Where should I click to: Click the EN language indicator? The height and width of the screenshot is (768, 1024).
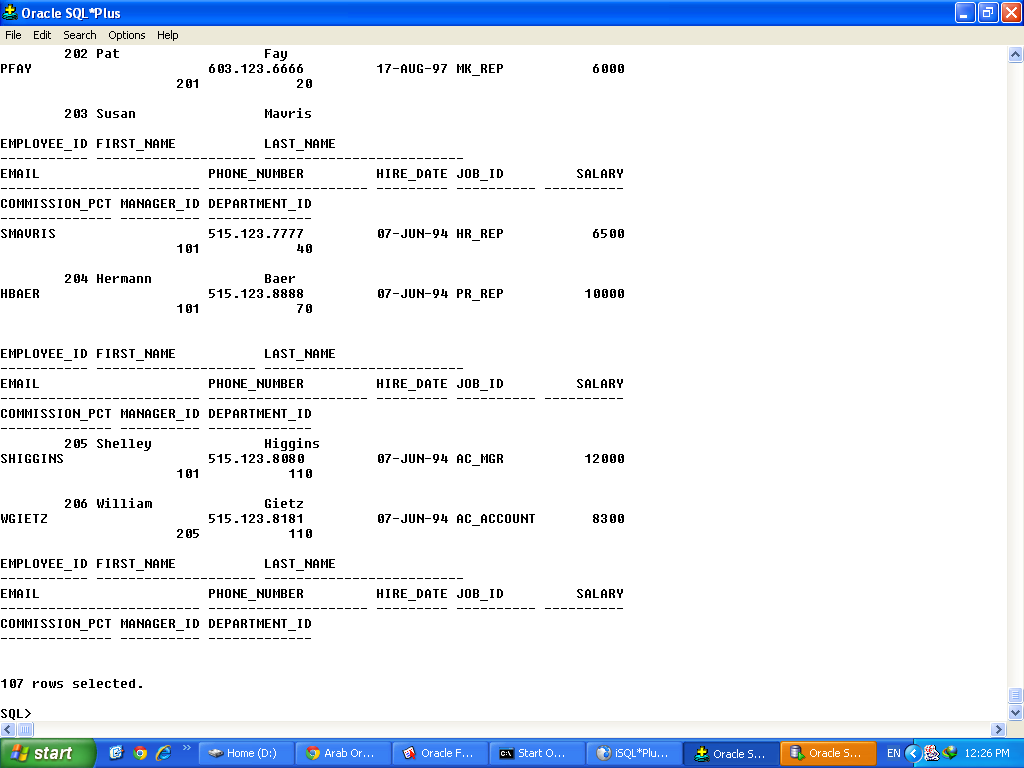click(x=893, y=753)
